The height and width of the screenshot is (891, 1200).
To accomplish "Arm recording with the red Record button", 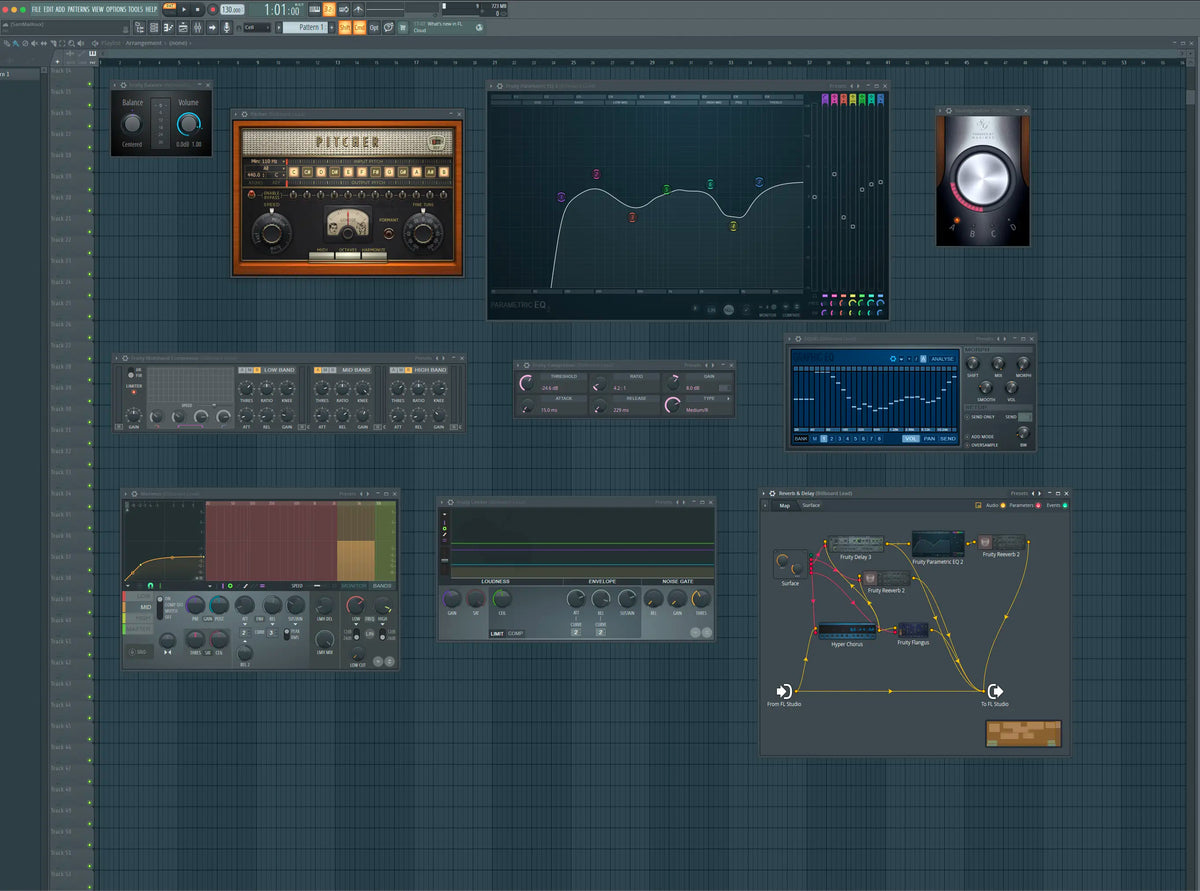I will click(x=213, y=9).
